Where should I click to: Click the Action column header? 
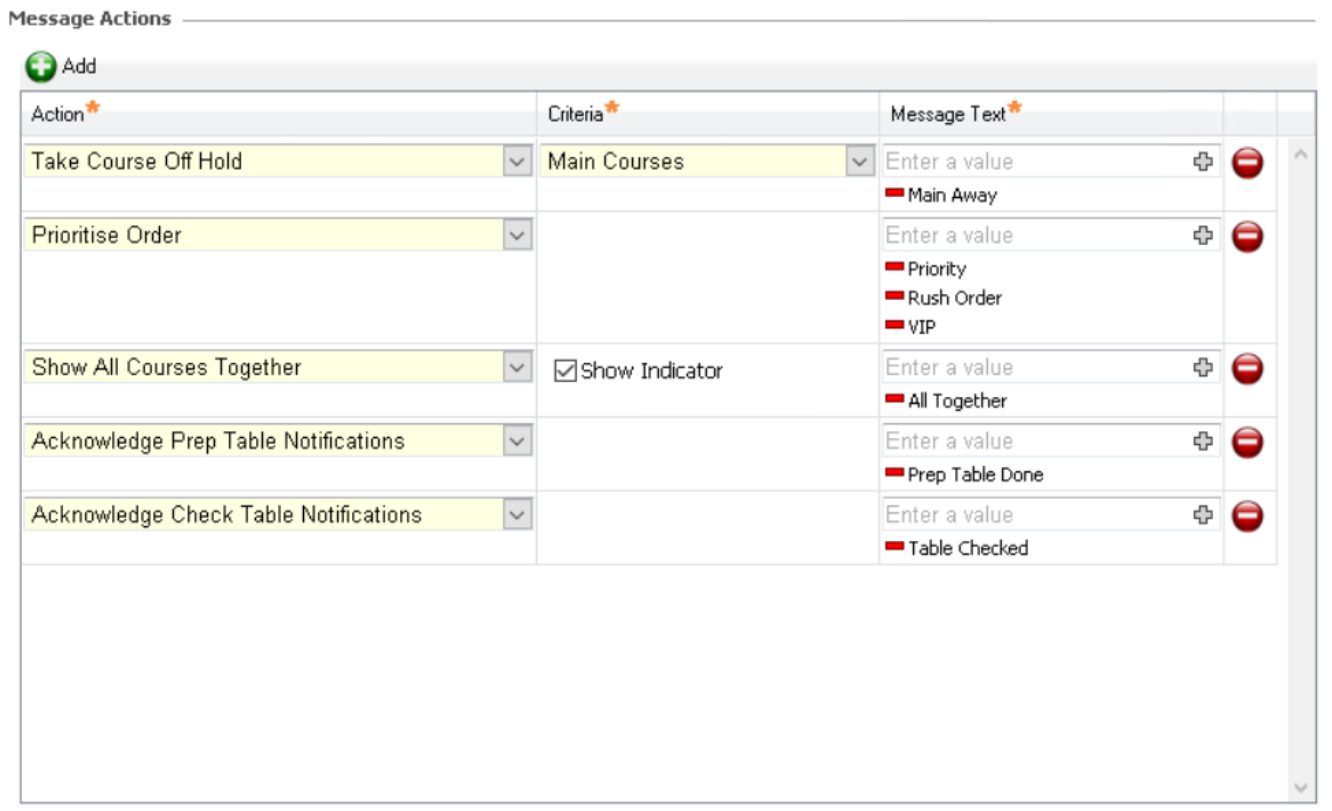coord(58,115)
